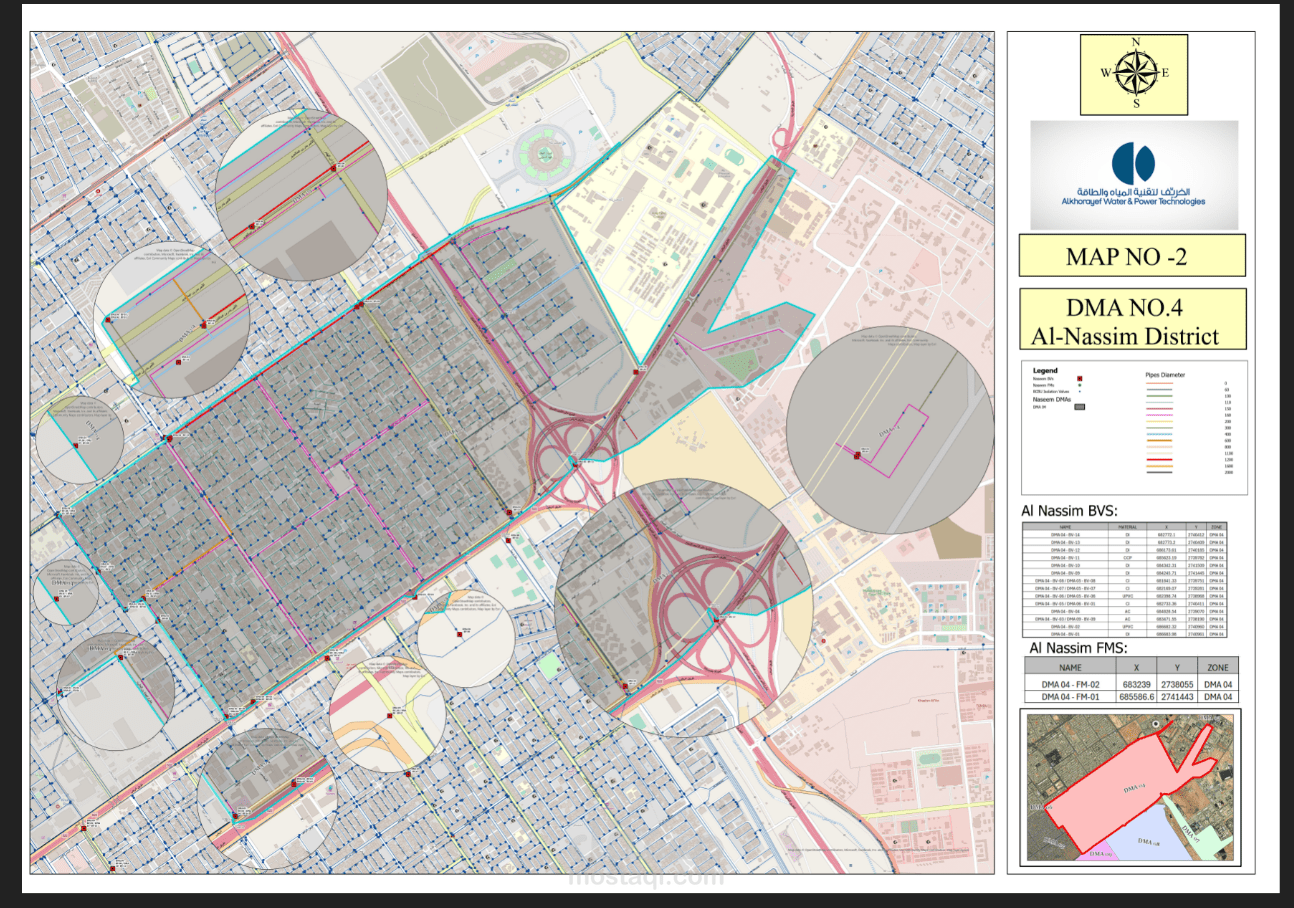The width and height of the screenshot is (1294, 908).
Task: Click DMA 04 zone cell in the FM-01 row
Action: click(1218, 696)
